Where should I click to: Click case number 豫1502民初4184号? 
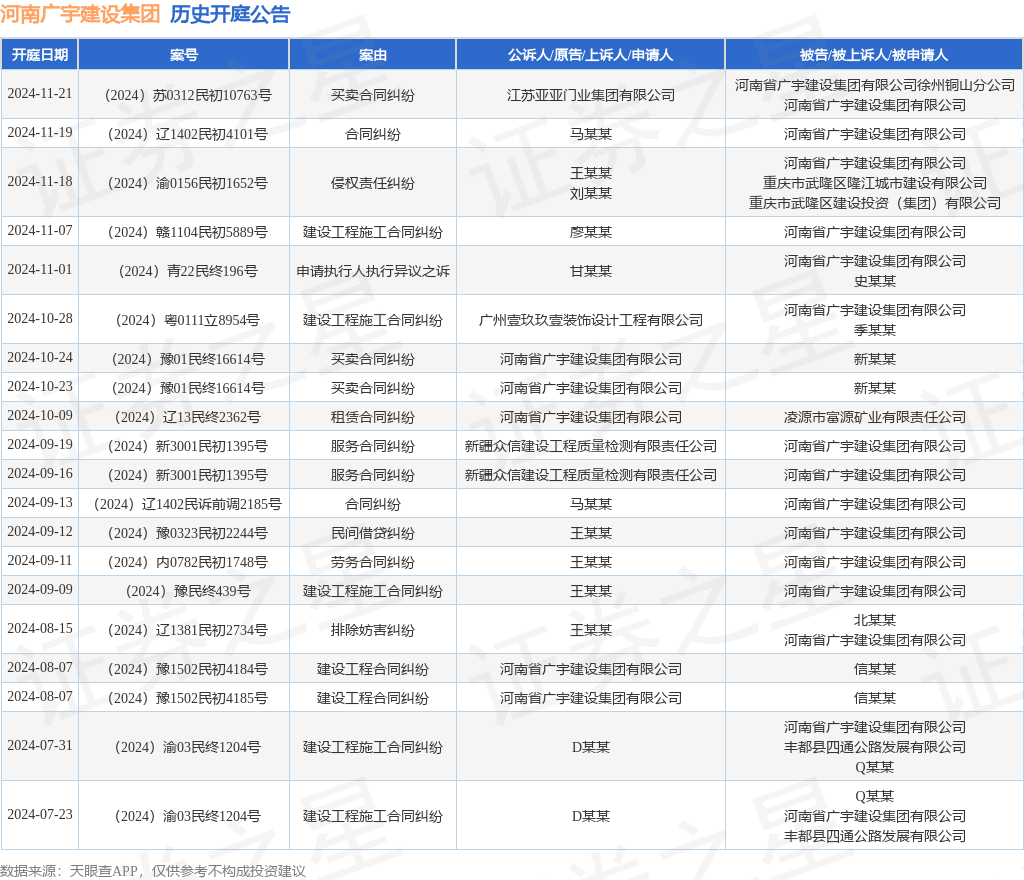(188, 669)
